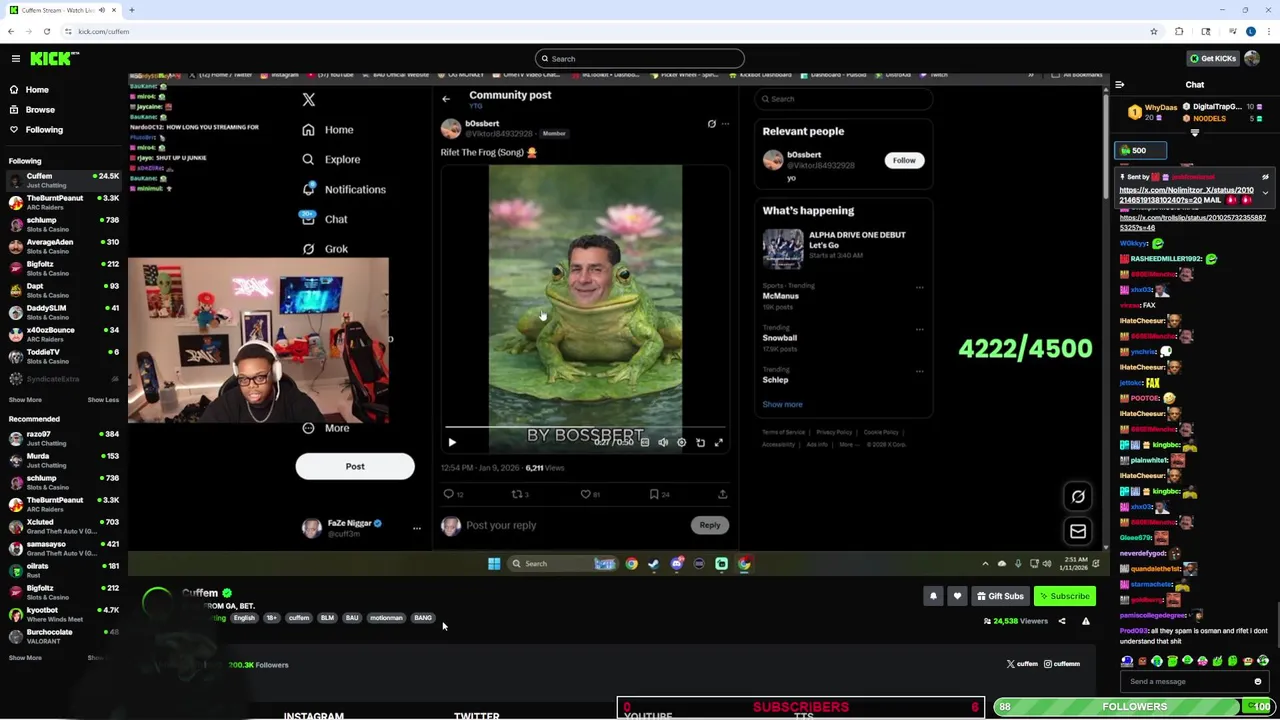Expand Recommended list with Show more
Image resolution: width=1280 pixels, height=720 pixels.
(25, 658)
